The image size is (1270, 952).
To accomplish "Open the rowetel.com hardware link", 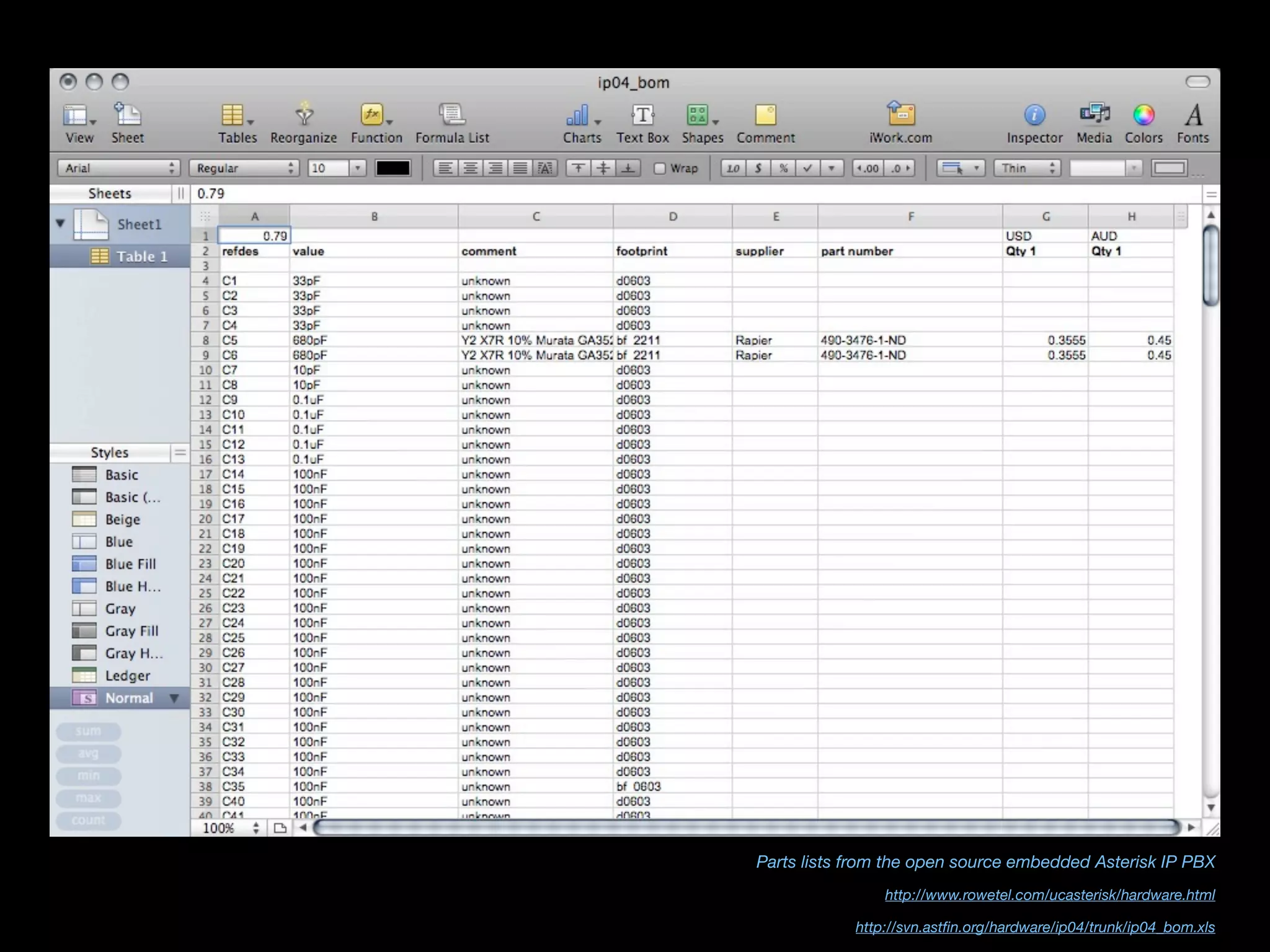I will pos(1049,895).
